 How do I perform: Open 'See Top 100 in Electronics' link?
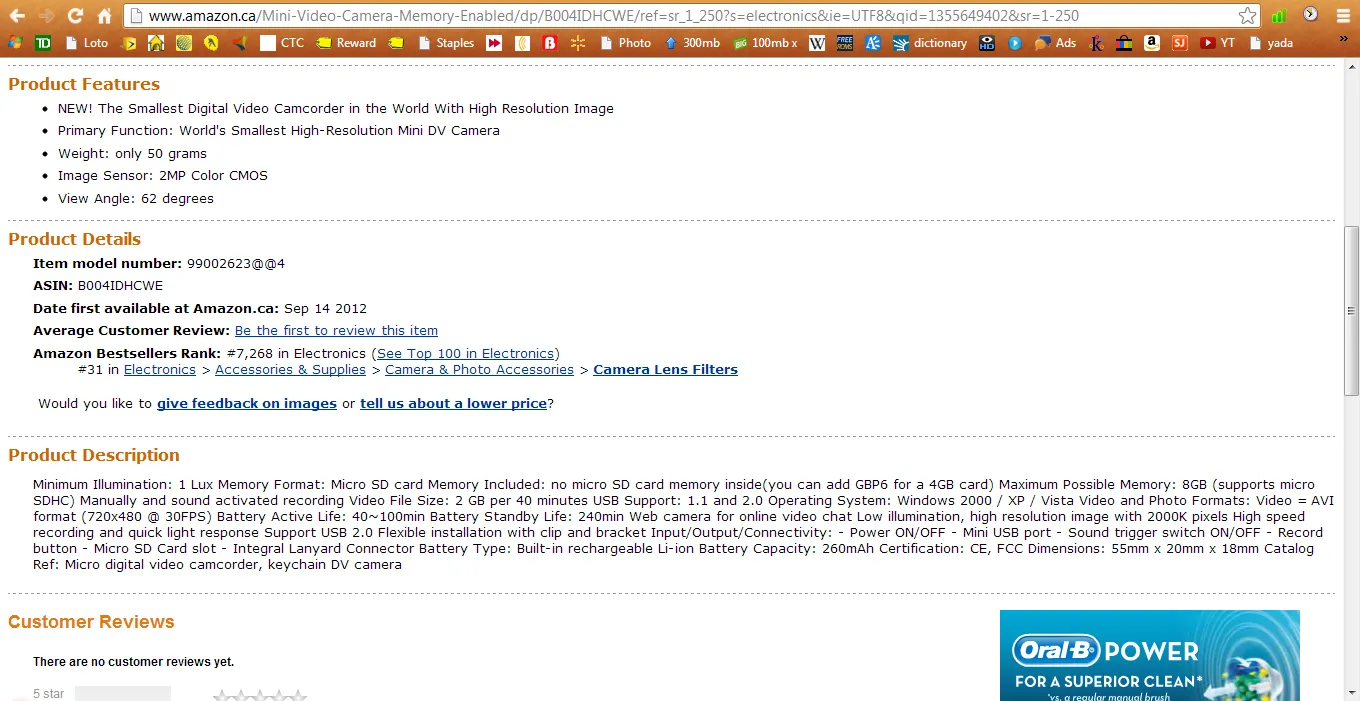tap(465, 353)
